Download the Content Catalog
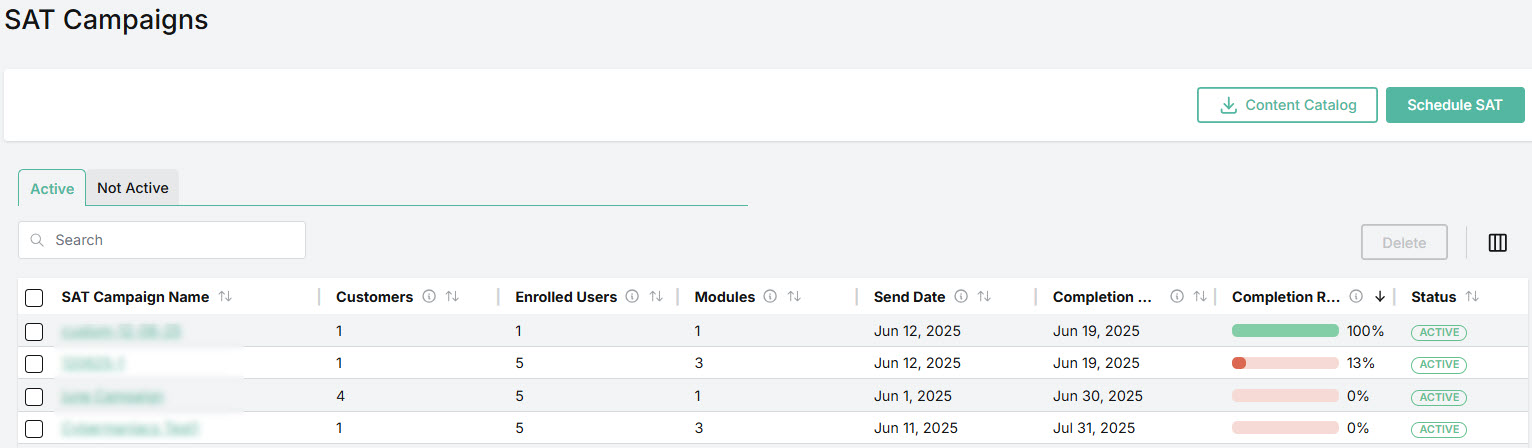This screenshot has height=448, width=1532. point(1287,105)
